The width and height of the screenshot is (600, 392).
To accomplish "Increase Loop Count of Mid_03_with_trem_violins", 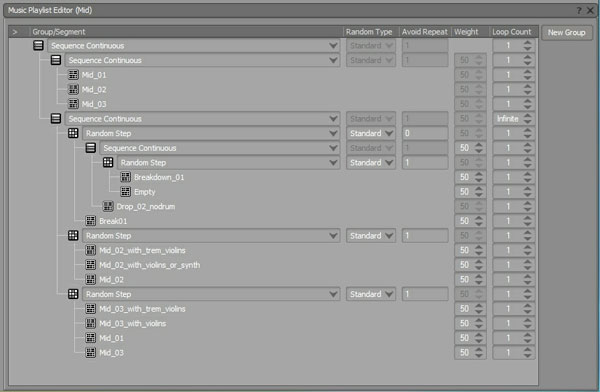I will [x=528, y=306].
